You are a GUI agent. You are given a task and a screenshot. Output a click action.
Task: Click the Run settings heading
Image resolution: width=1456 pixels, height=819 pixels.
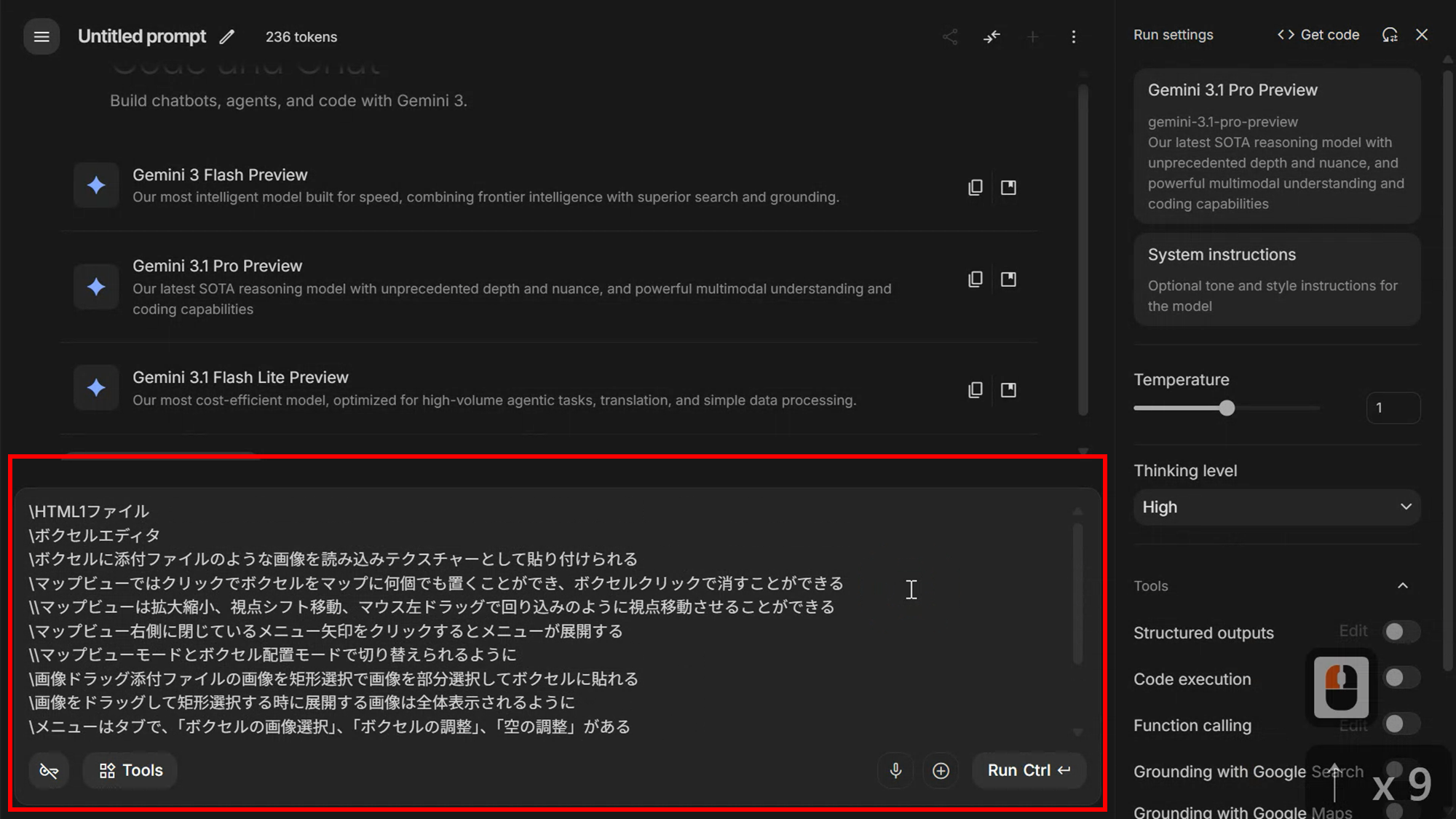click(1174, 35)
